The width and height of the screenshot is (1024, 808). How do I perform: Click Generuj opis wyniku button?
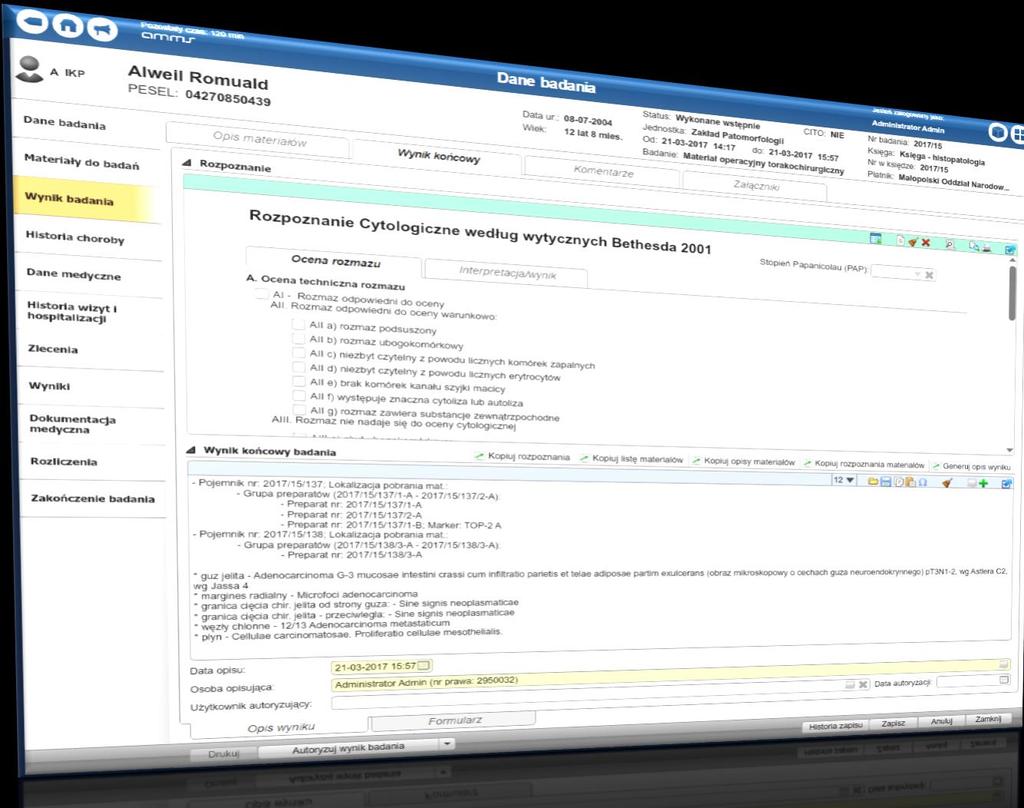pyautogui.click(x=971, y=466)
